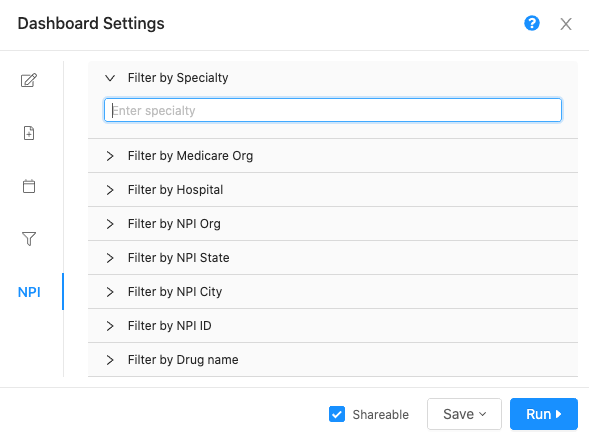Open the edit pencil sidebar tab

[x=29, y=80]
